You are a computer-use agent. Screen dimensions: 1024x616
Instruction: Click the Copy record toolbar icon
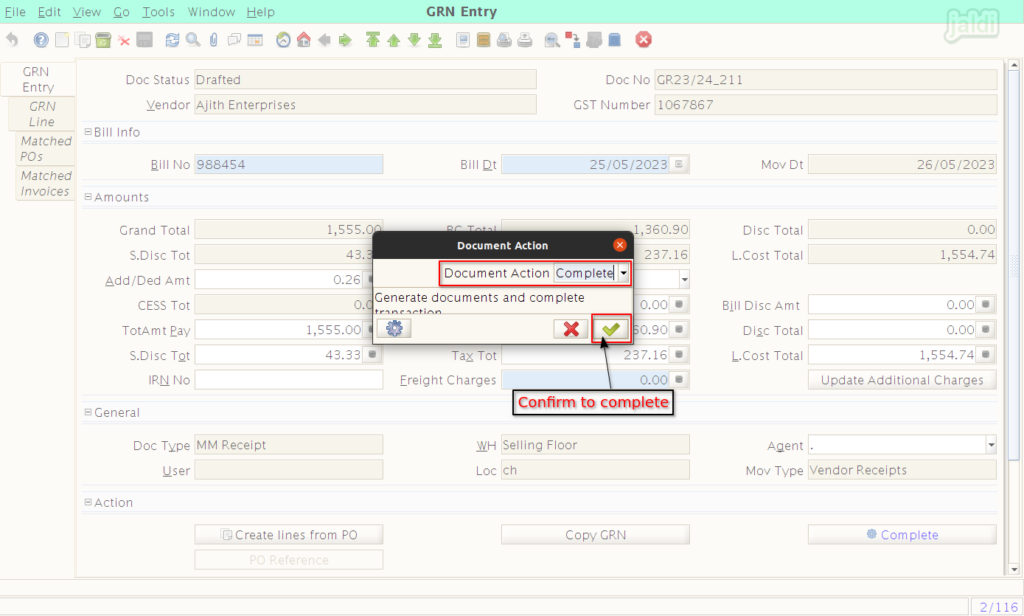coord(82,40)
